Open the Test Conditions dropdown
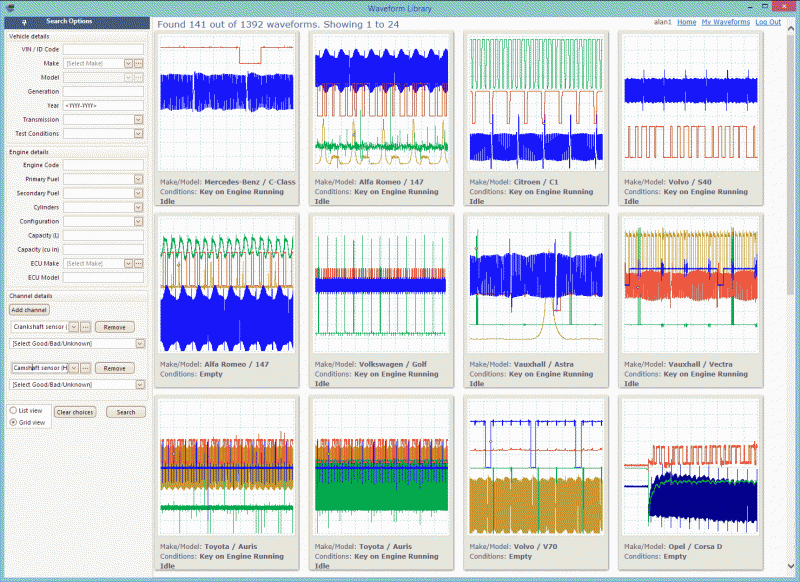 139,133
